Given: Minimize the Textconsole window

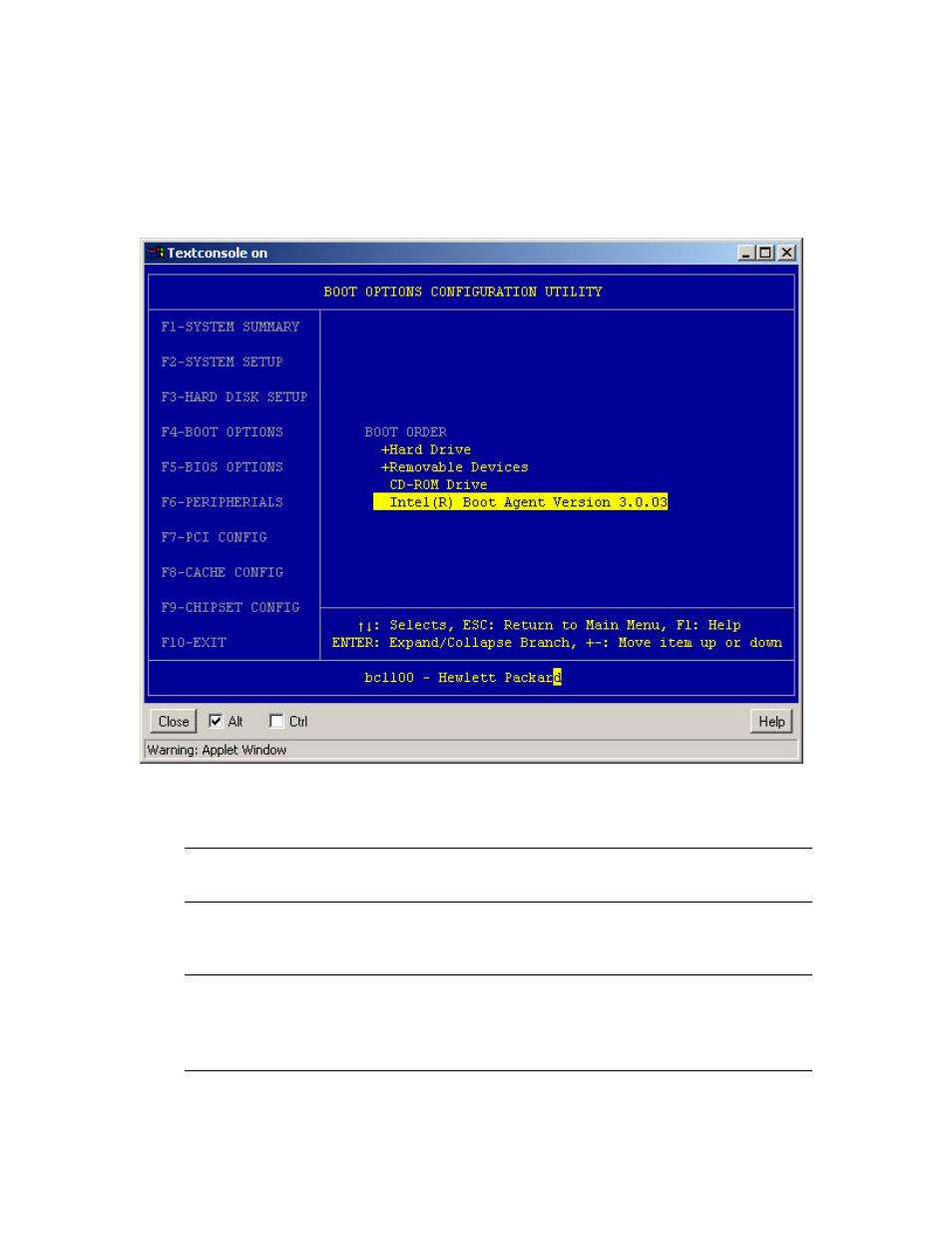Looking at the screenshot, I should point(746,253).
